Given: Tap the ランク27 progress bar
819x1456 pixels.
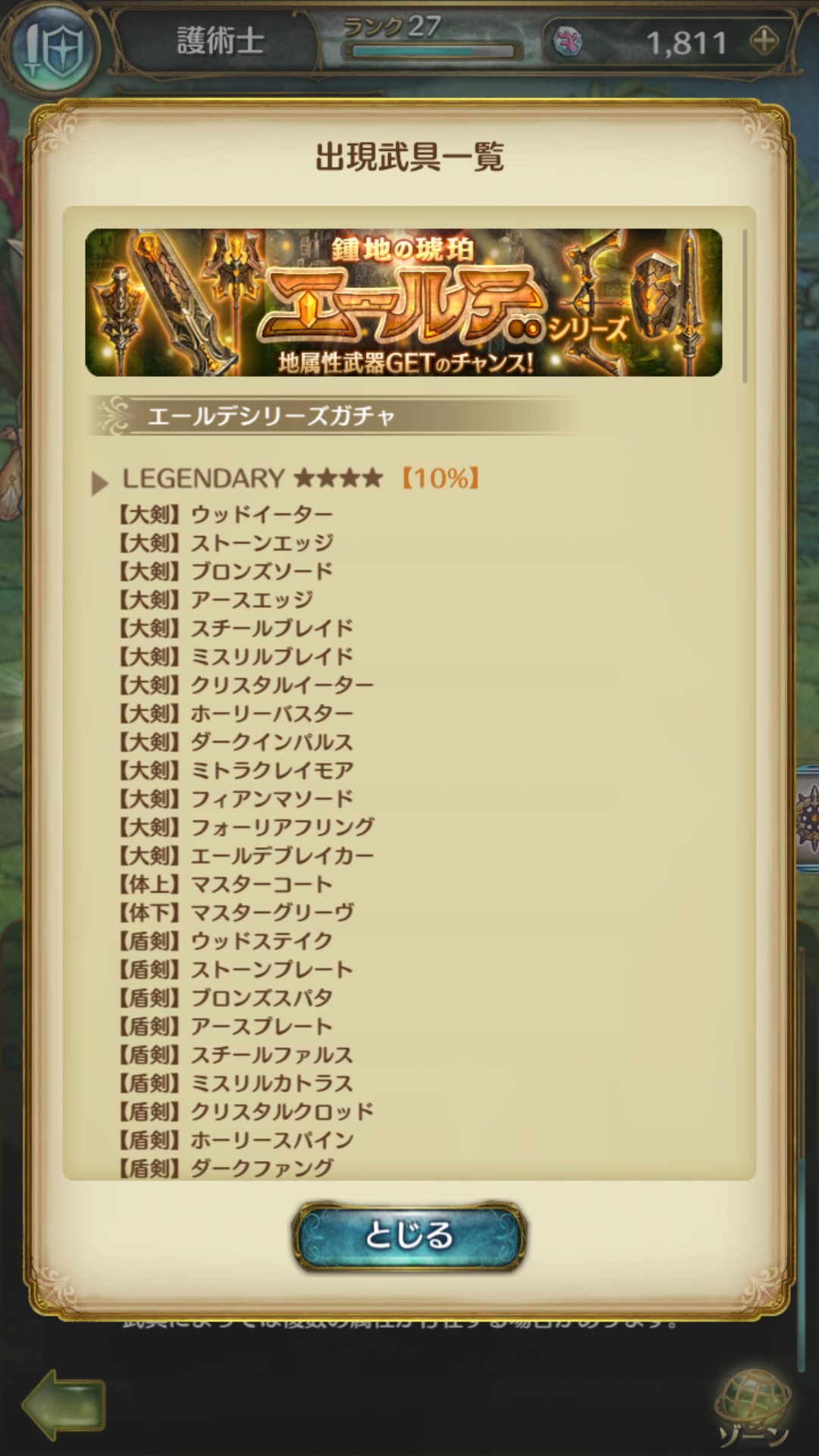Looking at the screenshot, I should tap(431, 52).
